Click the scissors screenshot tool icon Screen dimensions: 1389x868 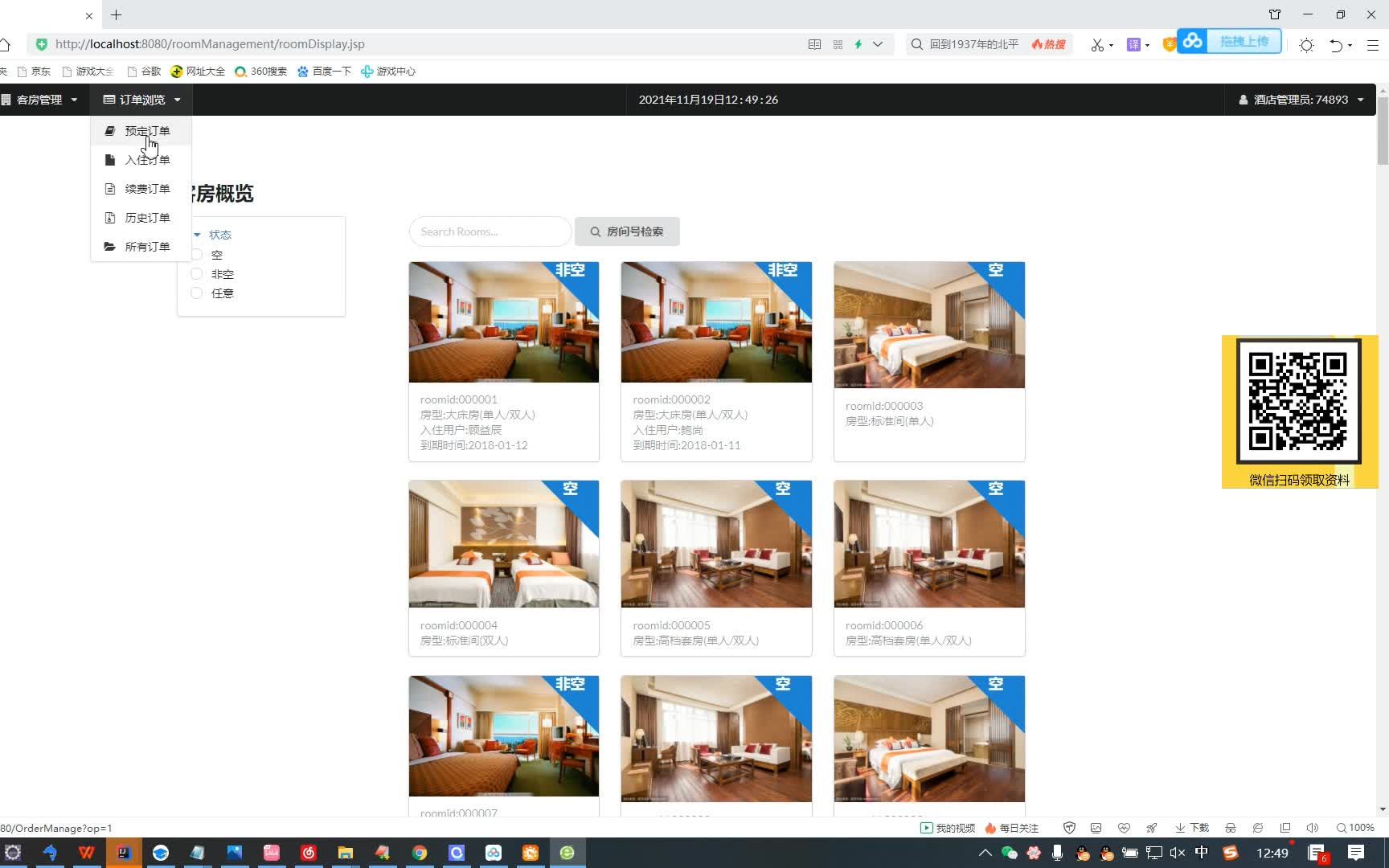1097,45
